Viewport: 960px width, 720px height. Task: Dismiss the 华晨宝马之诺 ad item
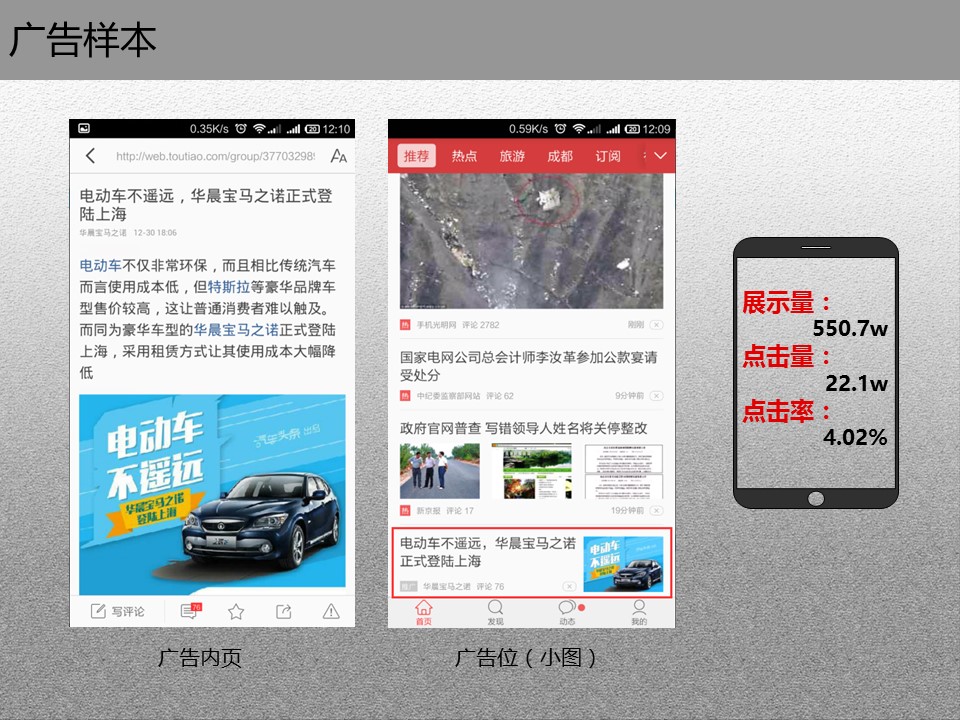(x=569, y=586)
